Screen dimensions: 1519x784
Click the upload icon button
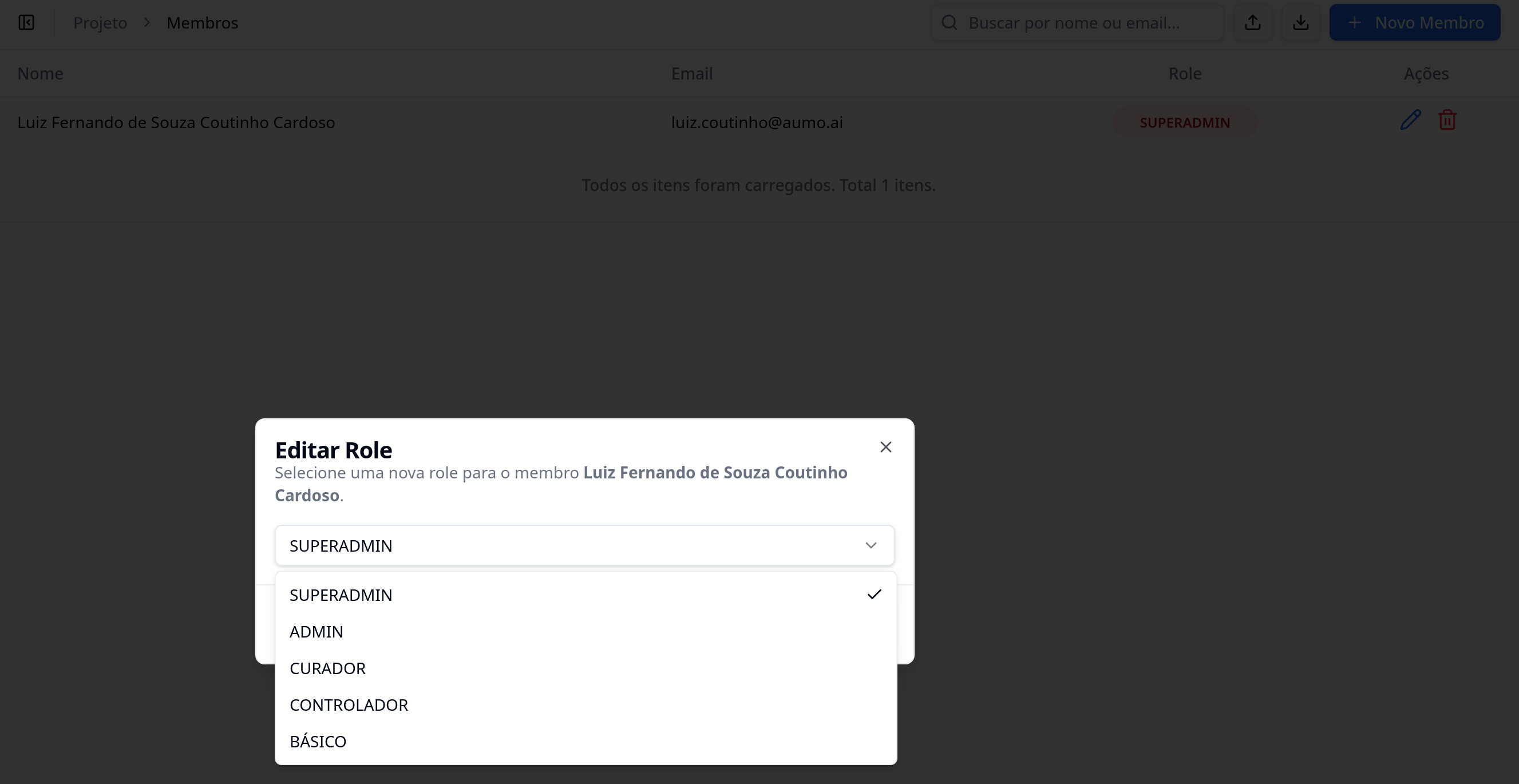[x=1252, y=22]
